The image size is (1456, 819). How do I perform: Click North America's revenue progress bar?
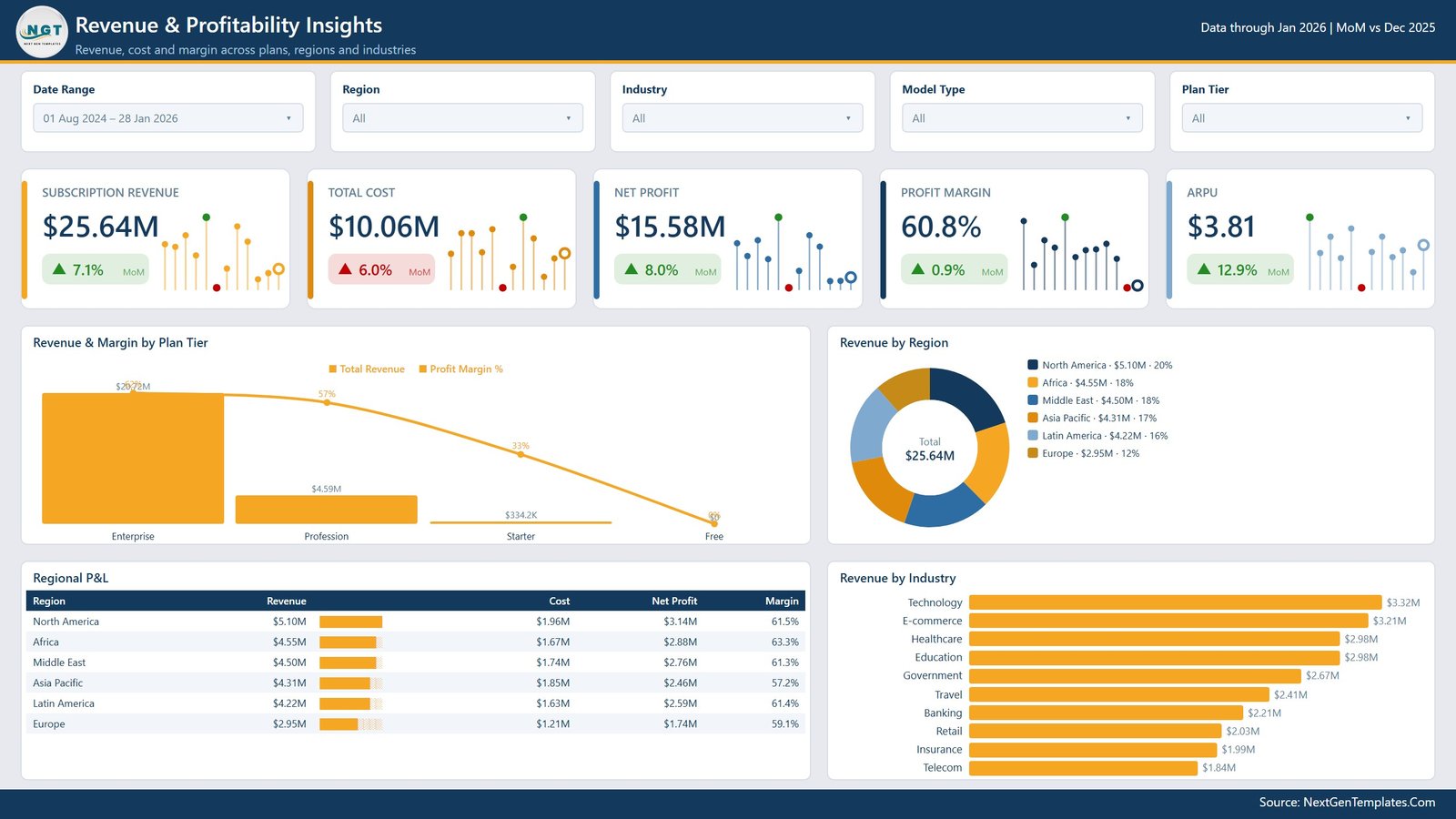click(351, 622)
